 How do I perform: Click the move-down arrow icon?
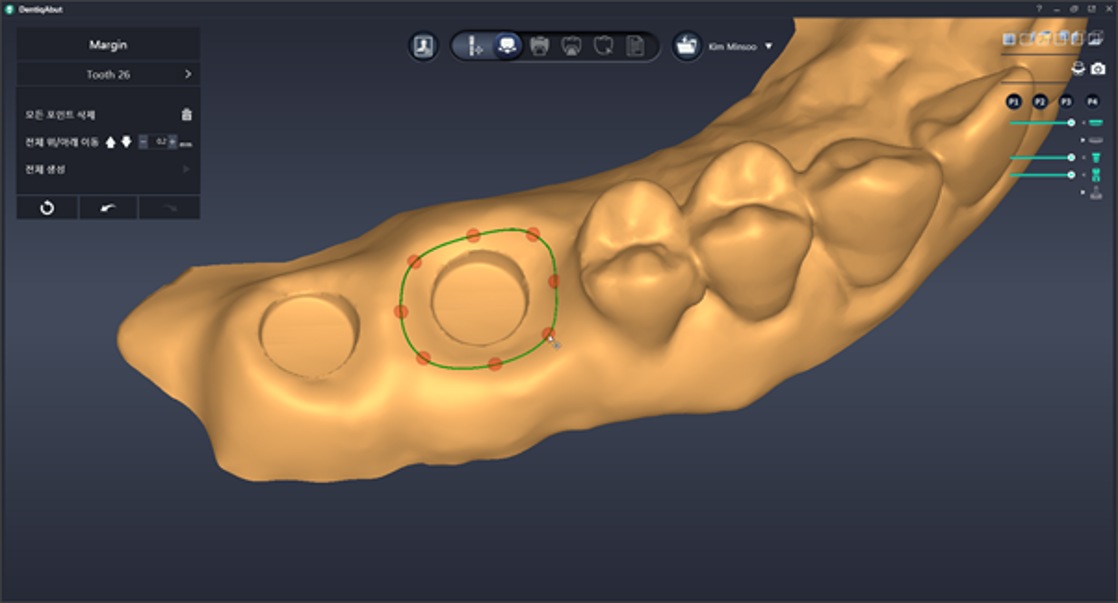pos(126,142)
